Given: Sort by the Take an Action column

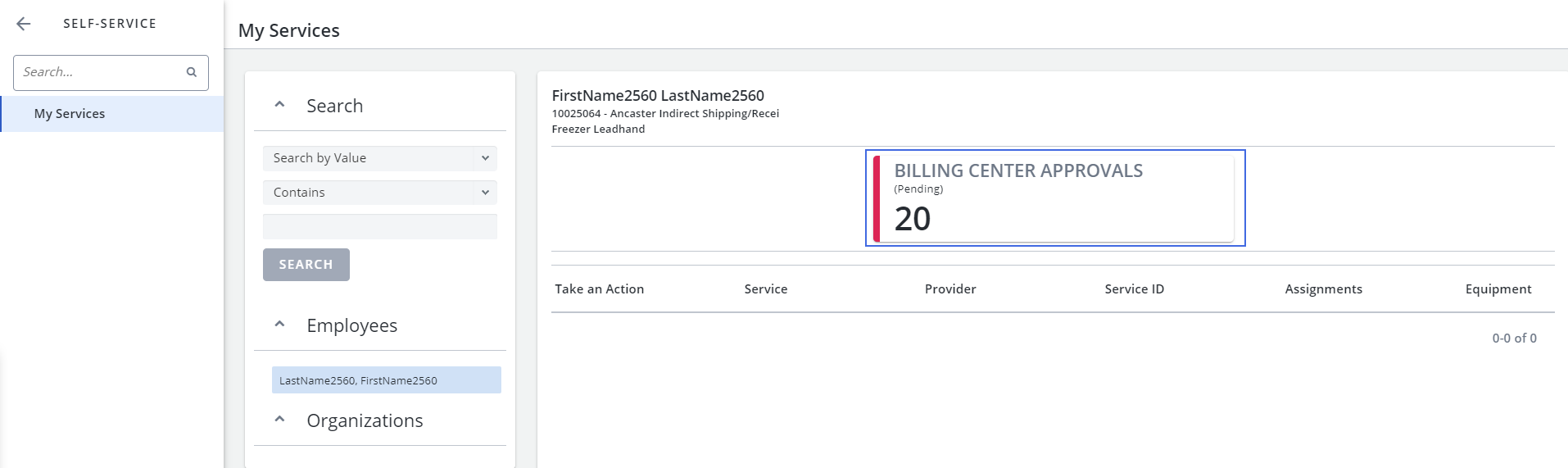Looking at the screenshot, I should click(x=599, y=289).
